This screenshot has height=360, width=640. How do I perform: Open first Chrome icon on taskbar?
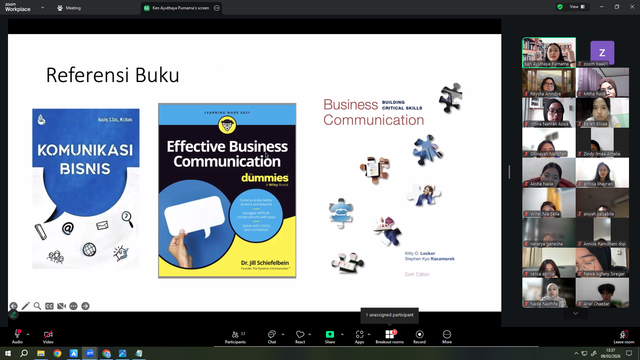click(x=57, y=353)
